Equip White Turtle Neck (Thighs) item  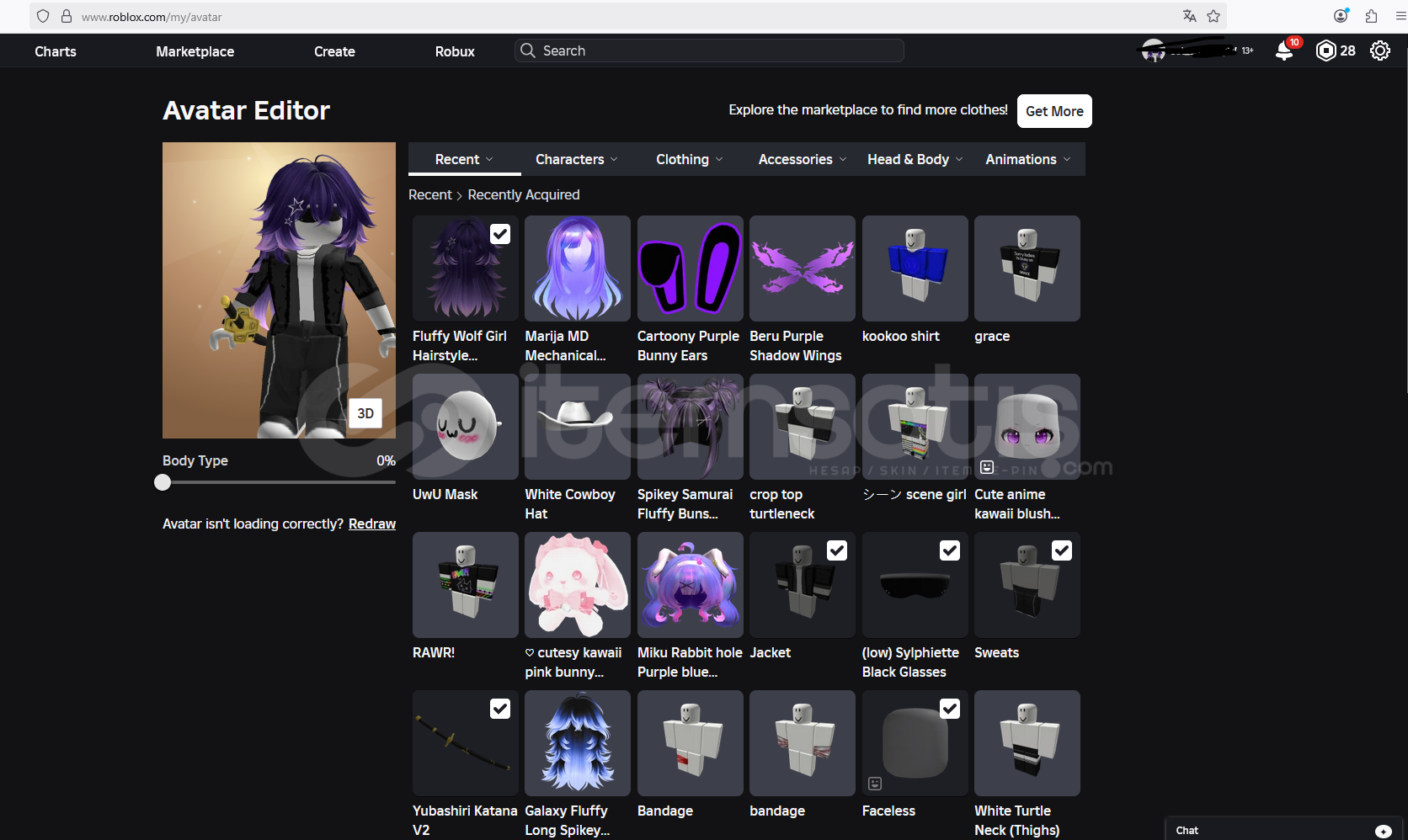(1027, 743)
